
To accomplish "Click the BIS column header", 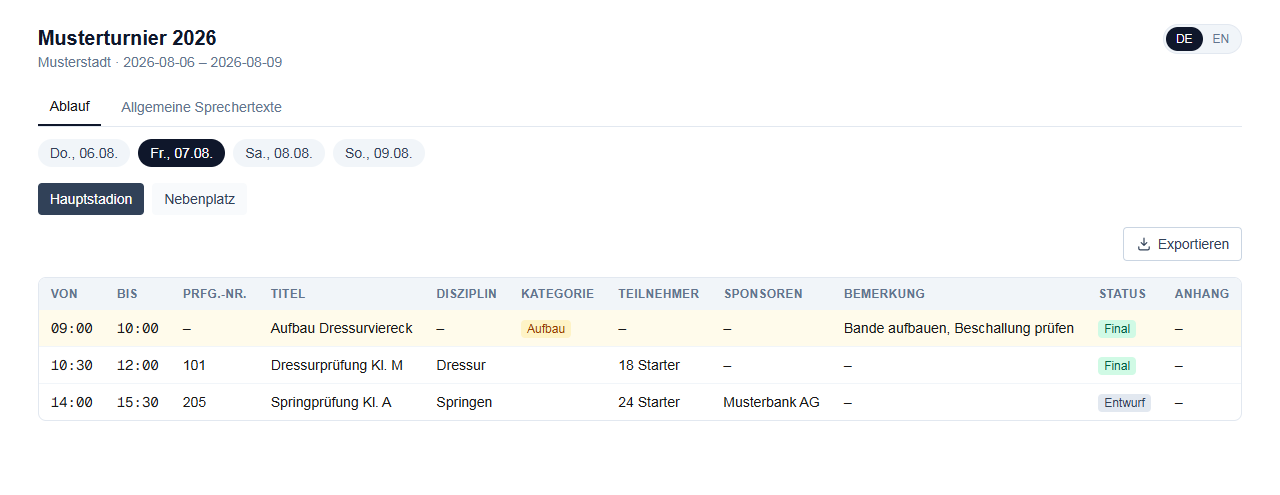I will [127, 294].
